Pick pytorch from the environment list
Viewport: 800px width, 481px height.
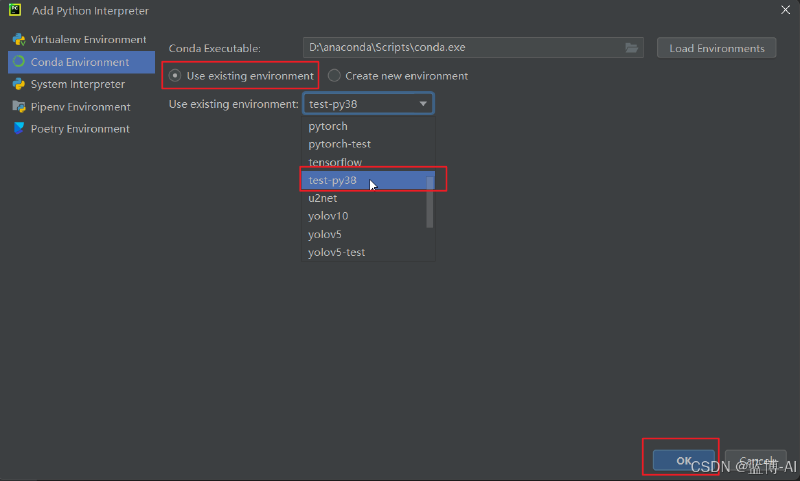click(368, 126)
